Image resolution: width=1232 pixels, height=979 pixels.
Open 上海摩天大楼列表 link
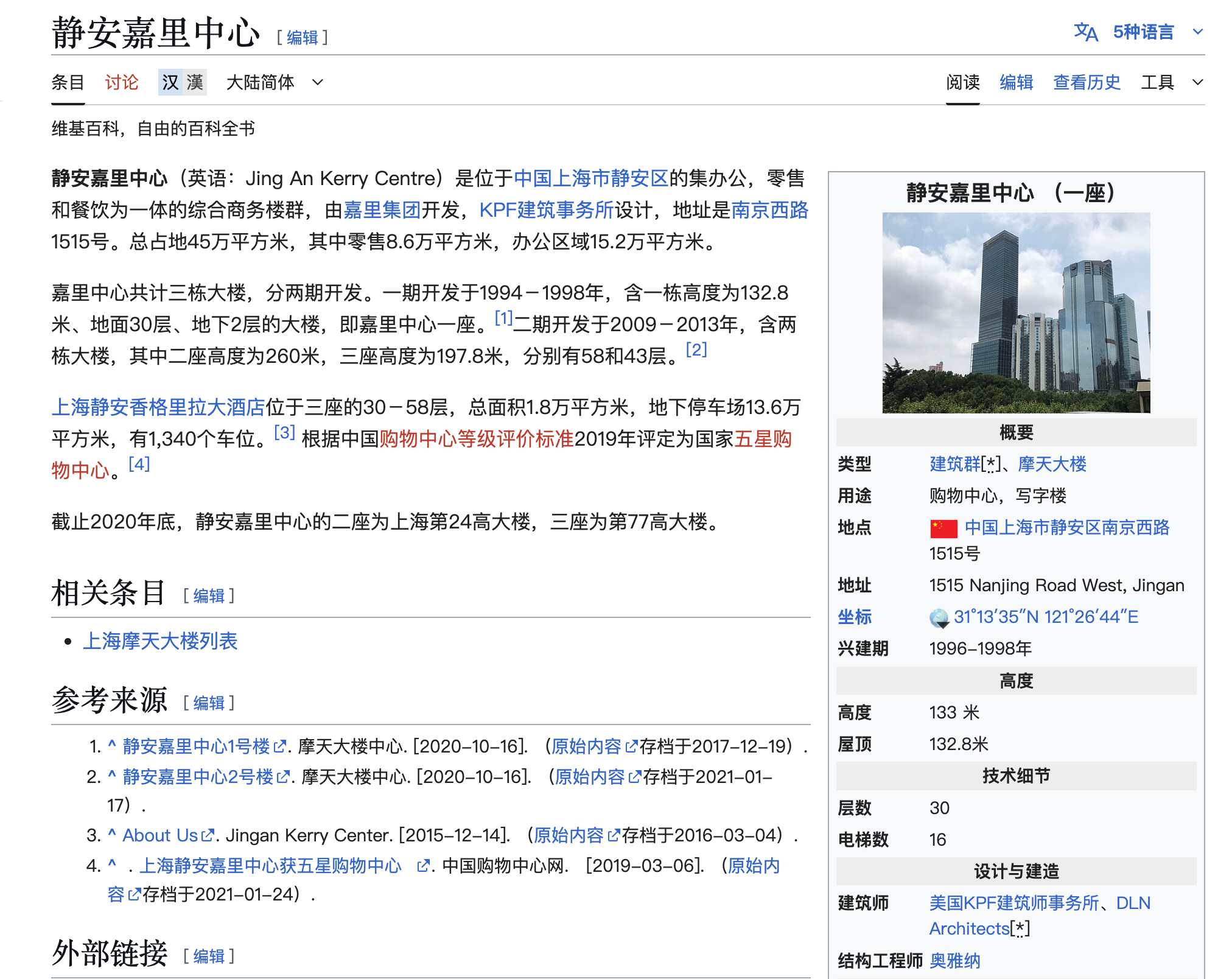(160, 641)
